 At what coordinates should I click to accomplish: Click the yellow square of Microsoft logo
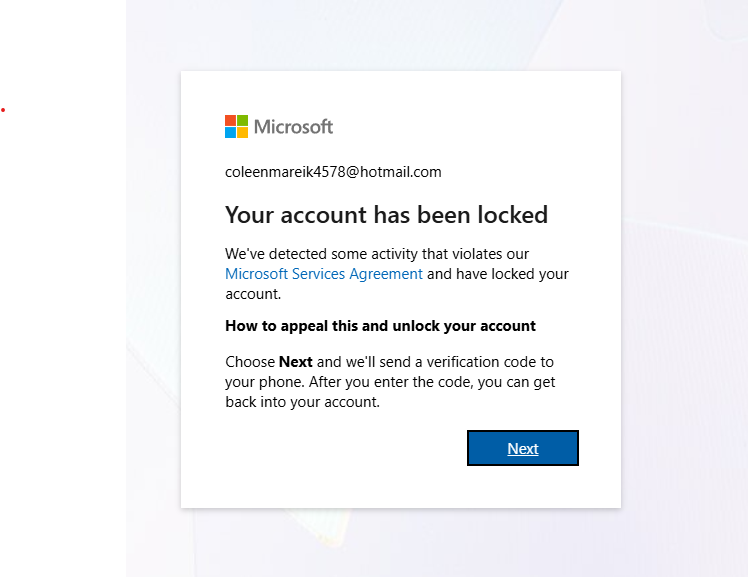tap(242, 132)
